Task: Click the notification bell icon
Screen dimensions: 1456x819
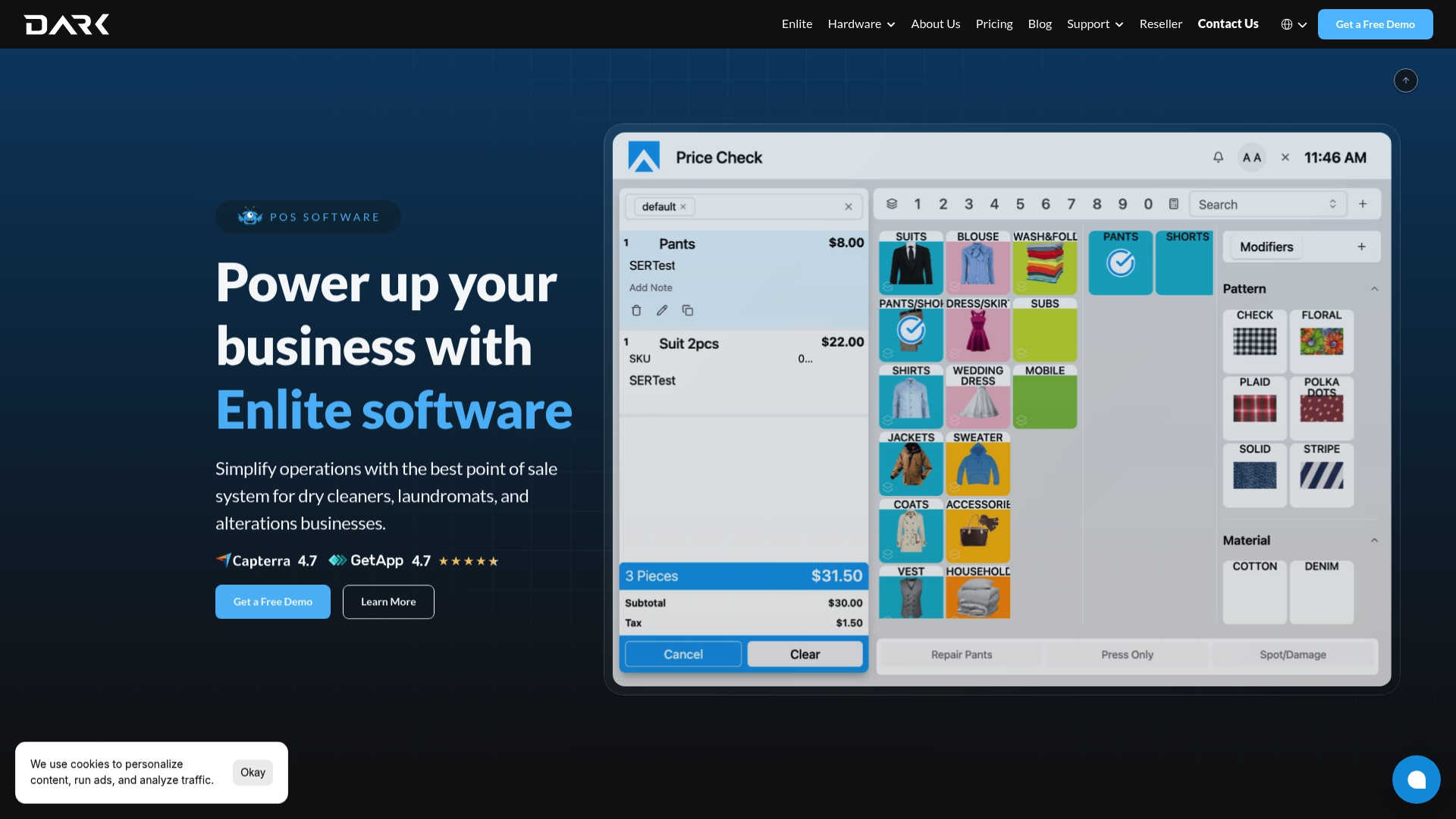Action: (x=1218, y=158)
